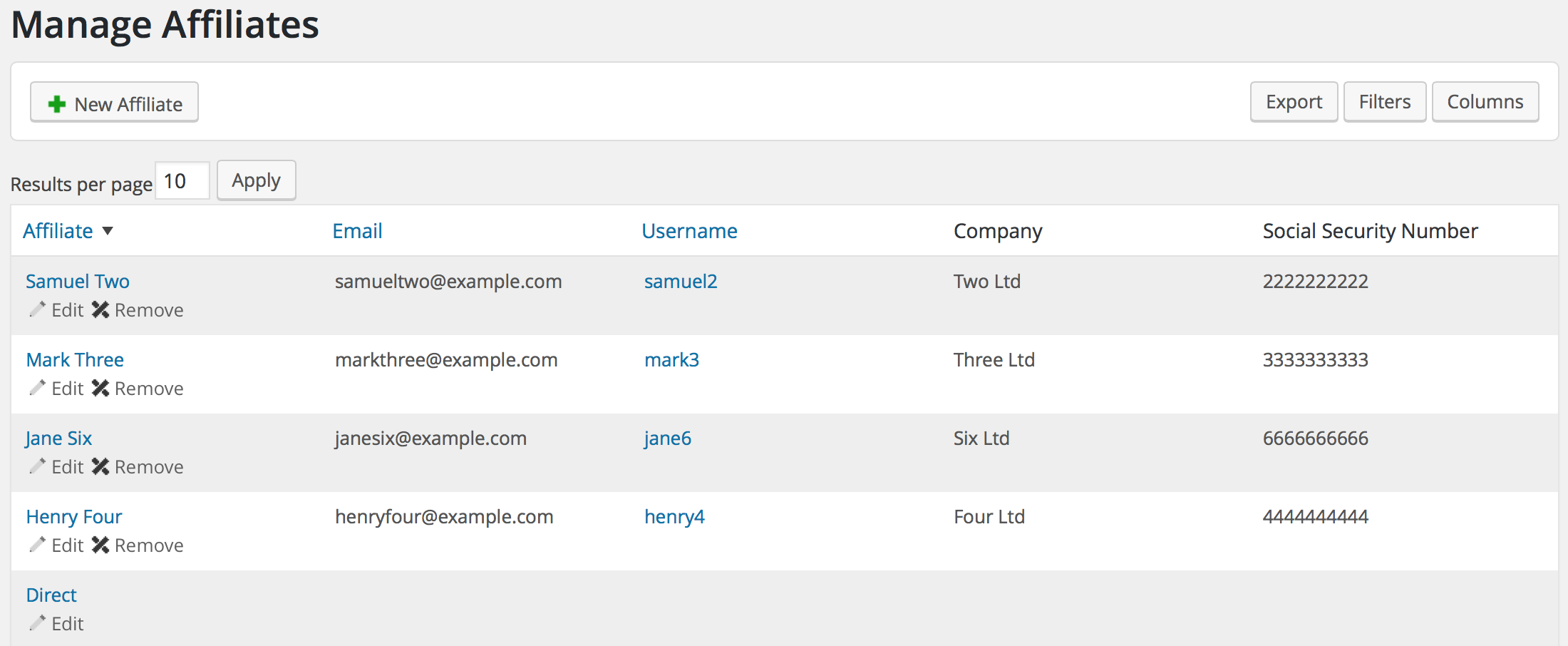
Task: Click the green plus New Affiliate button
Action: pyautogui.click(x=114, y=103)
